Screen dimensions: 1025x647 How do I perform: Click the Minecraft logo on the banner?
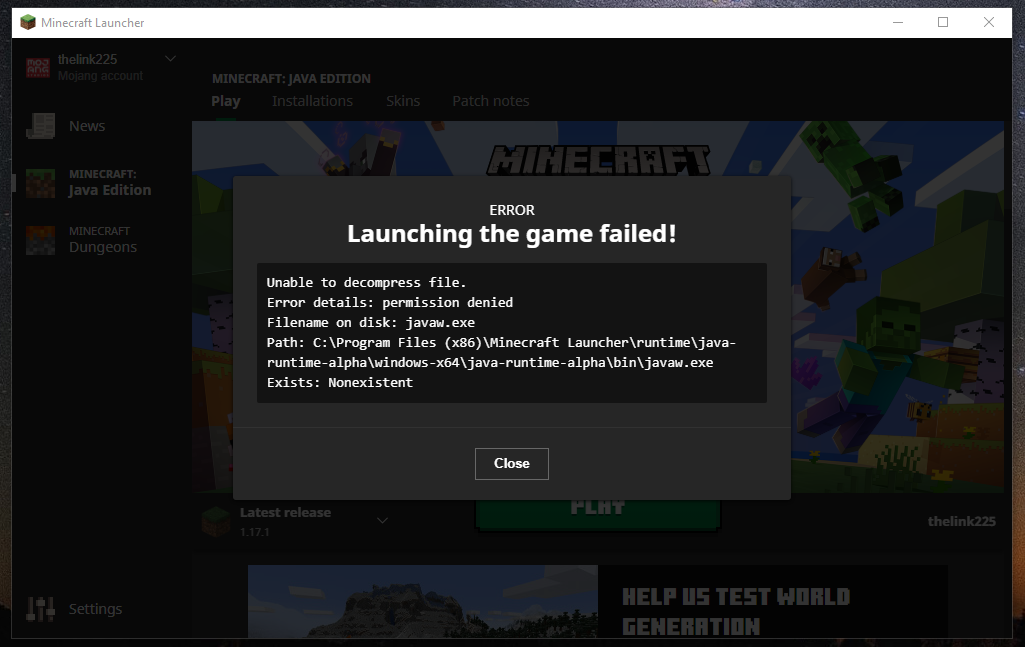598,160
